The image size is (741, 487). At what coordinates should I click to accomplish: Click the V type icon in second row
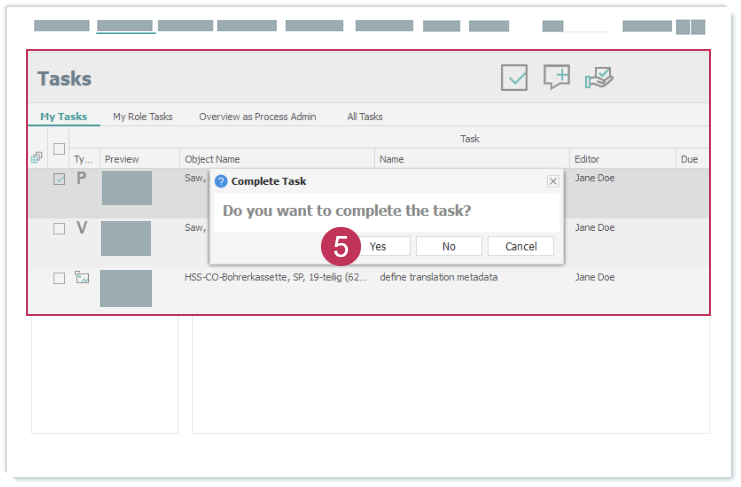81,228
